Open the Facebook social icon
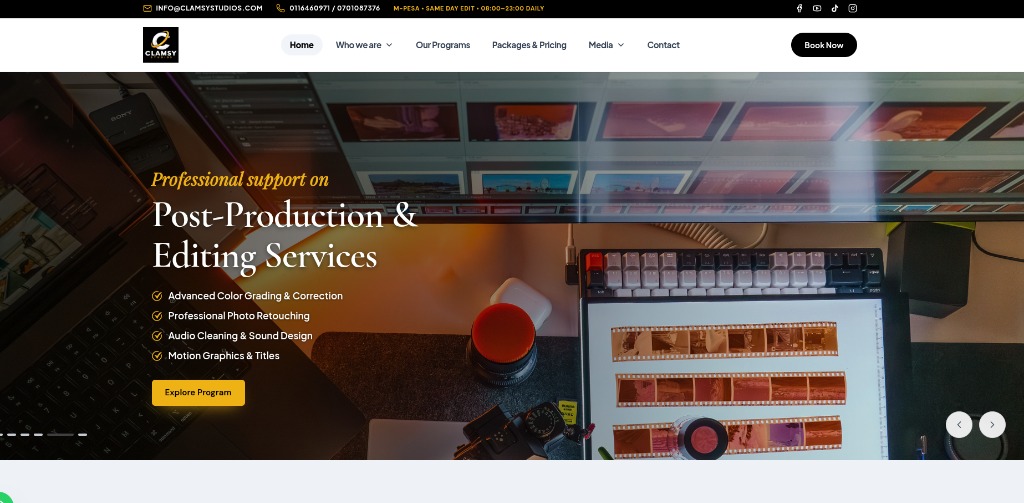The image size is (1024, 503). (799, 8)
